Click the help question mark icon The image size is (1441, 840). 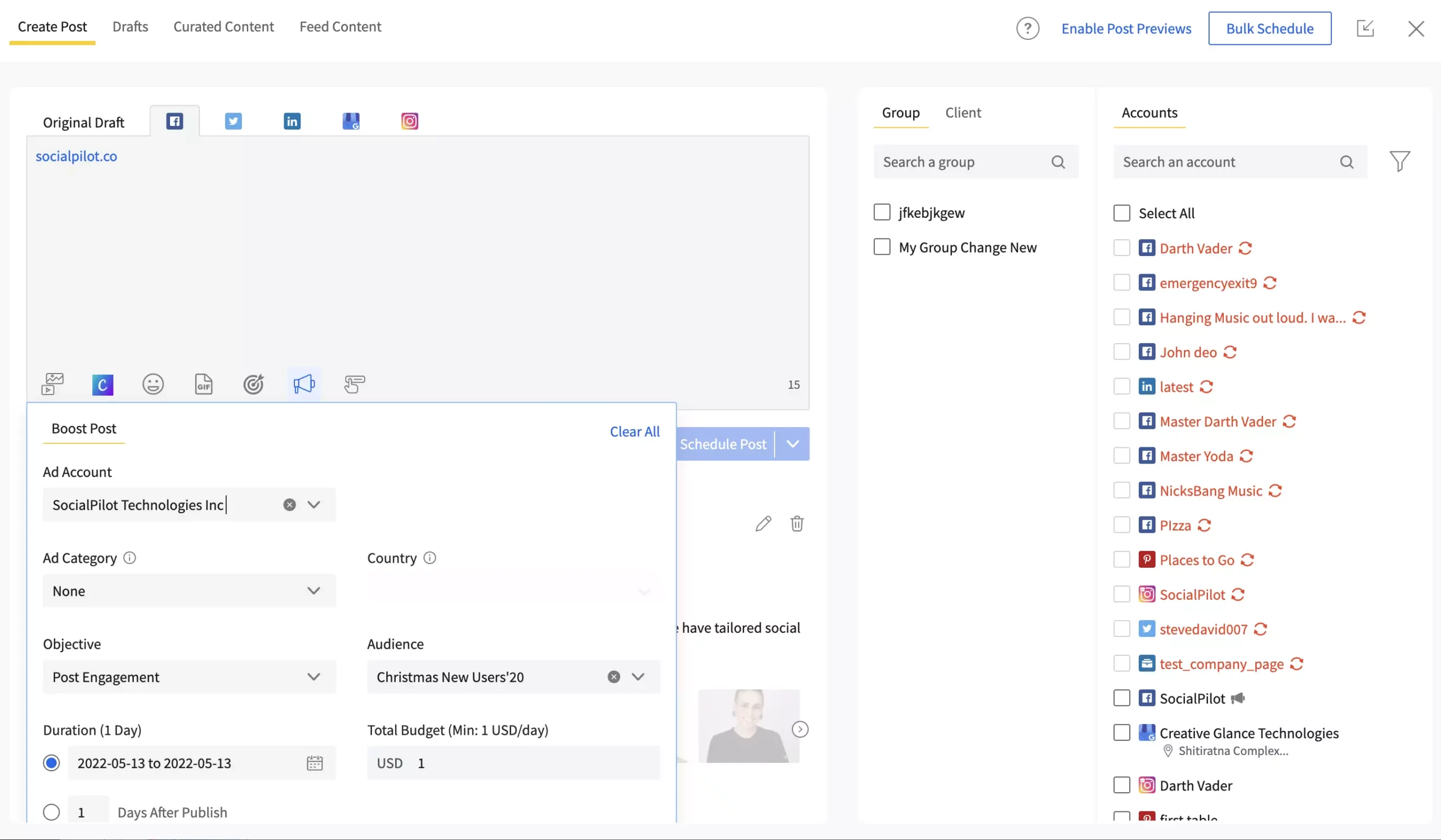(1028, 29)
